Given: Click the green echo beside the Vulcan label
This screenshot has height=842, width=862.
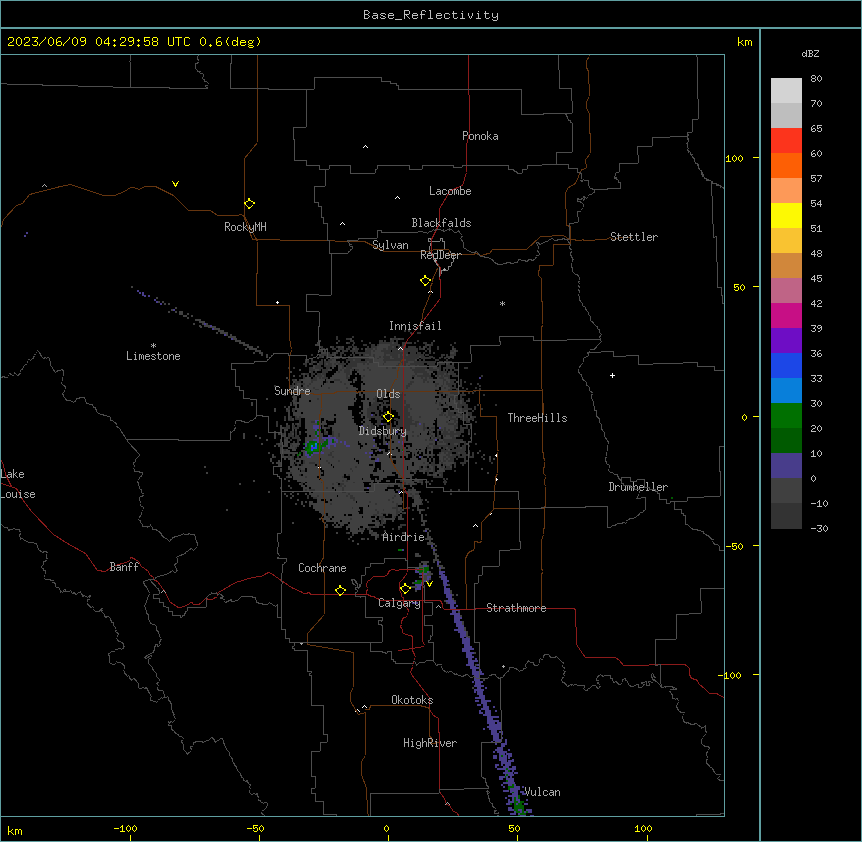Looking at the screenshot, I should (518, 806).
